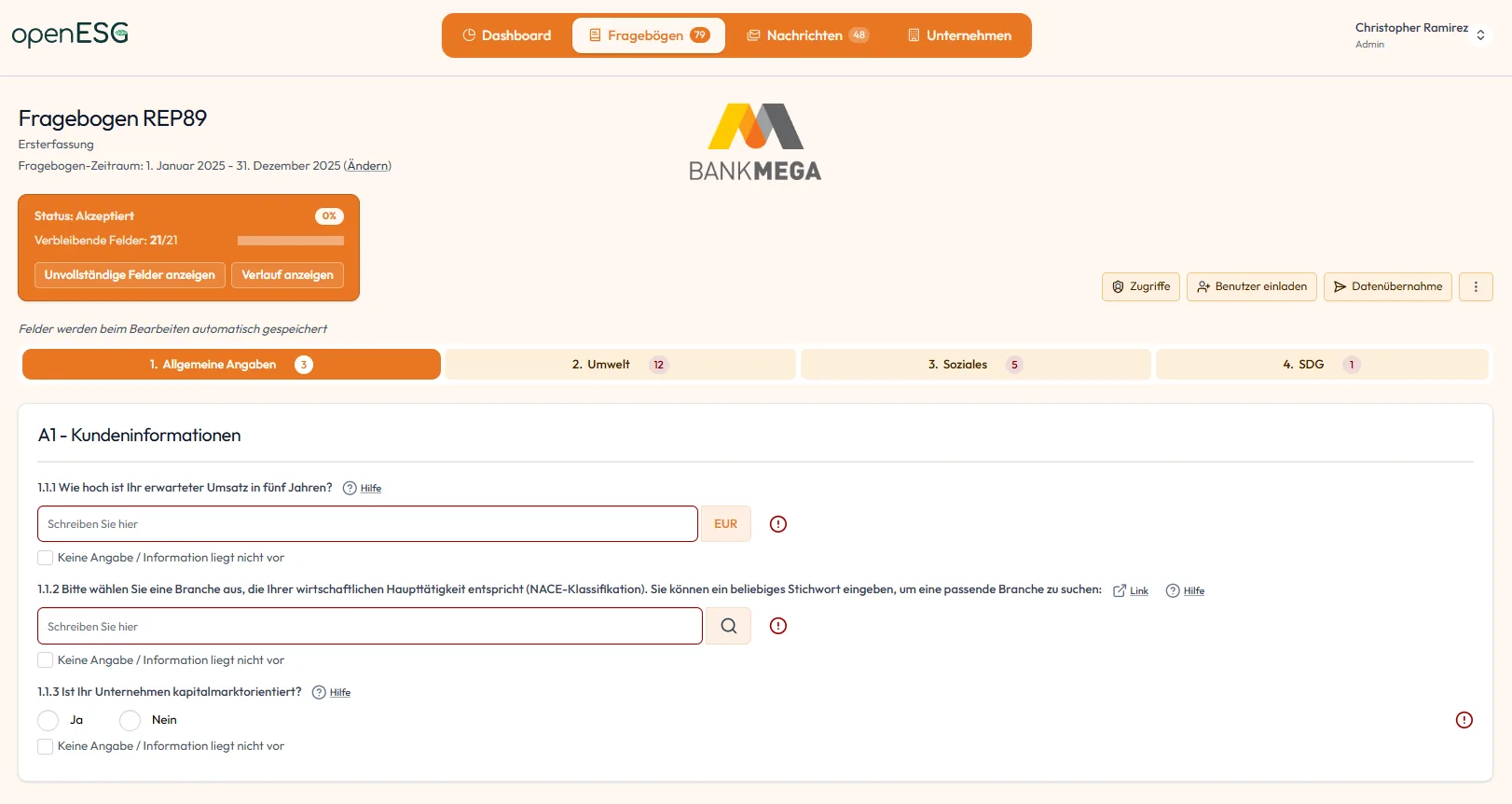Screen dimensions: 1512x804
Task: Check 'Keine Angabe' under the kapitalmarktorientiert question
Action: [x=46, y=746]
